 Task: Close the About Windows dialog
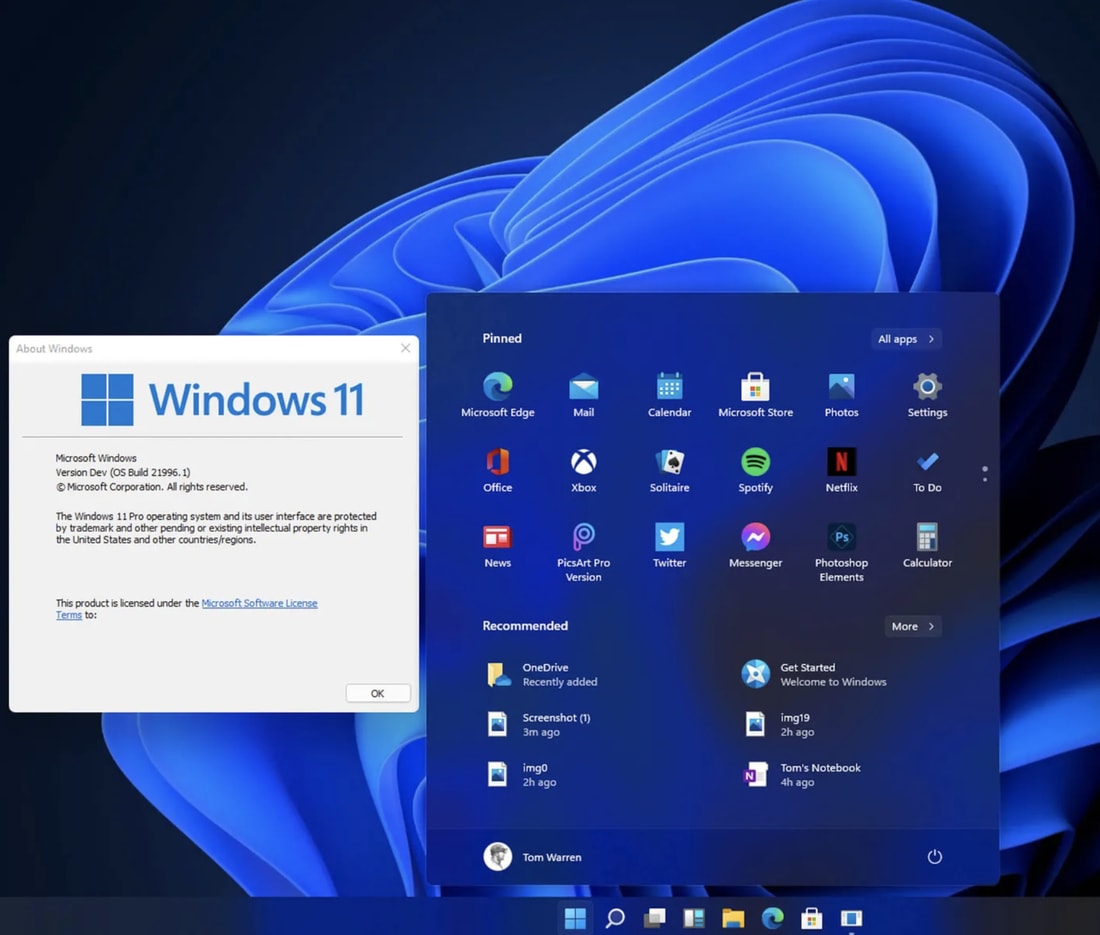pyautogui.click(x=405, y=348)
